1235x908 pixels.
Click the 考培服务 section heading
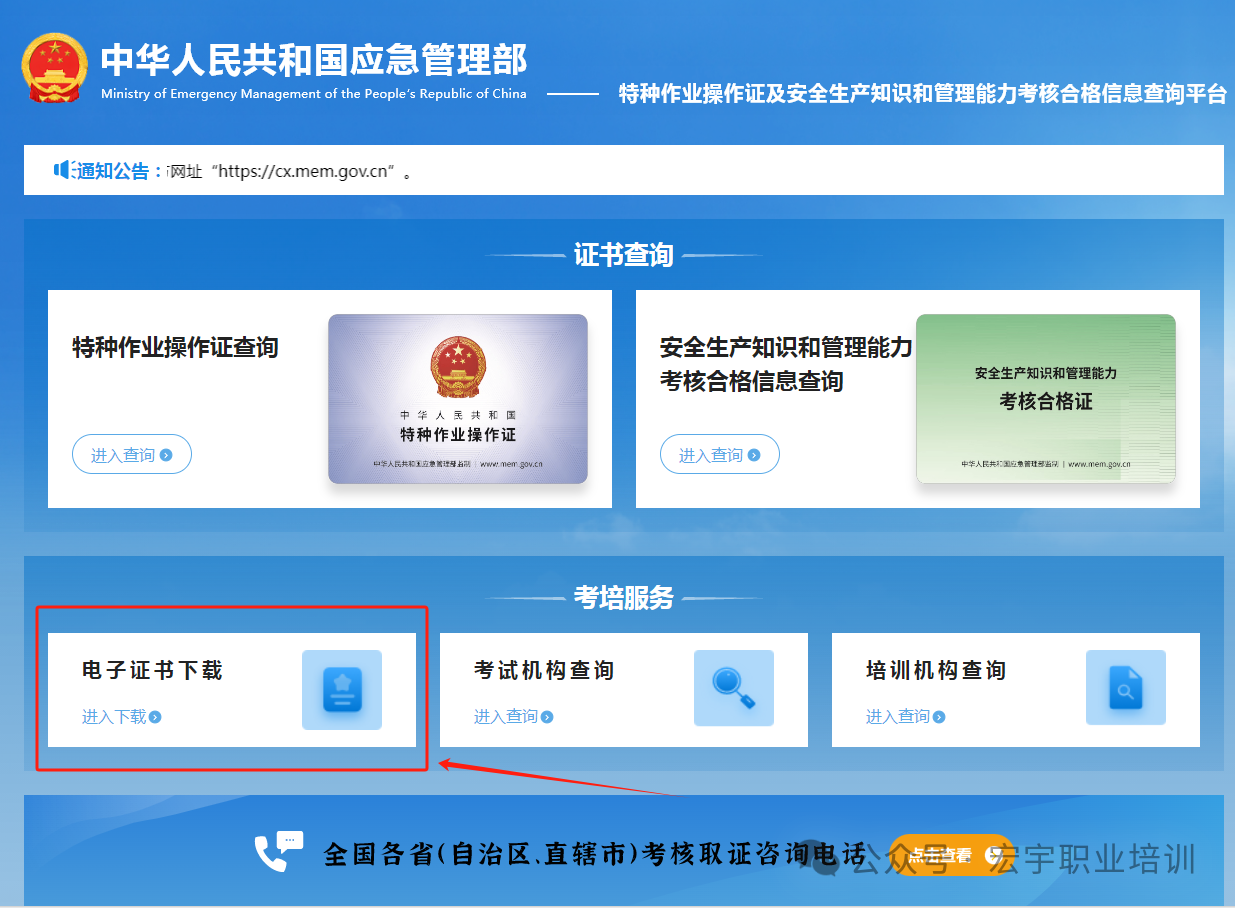[624, 598]
